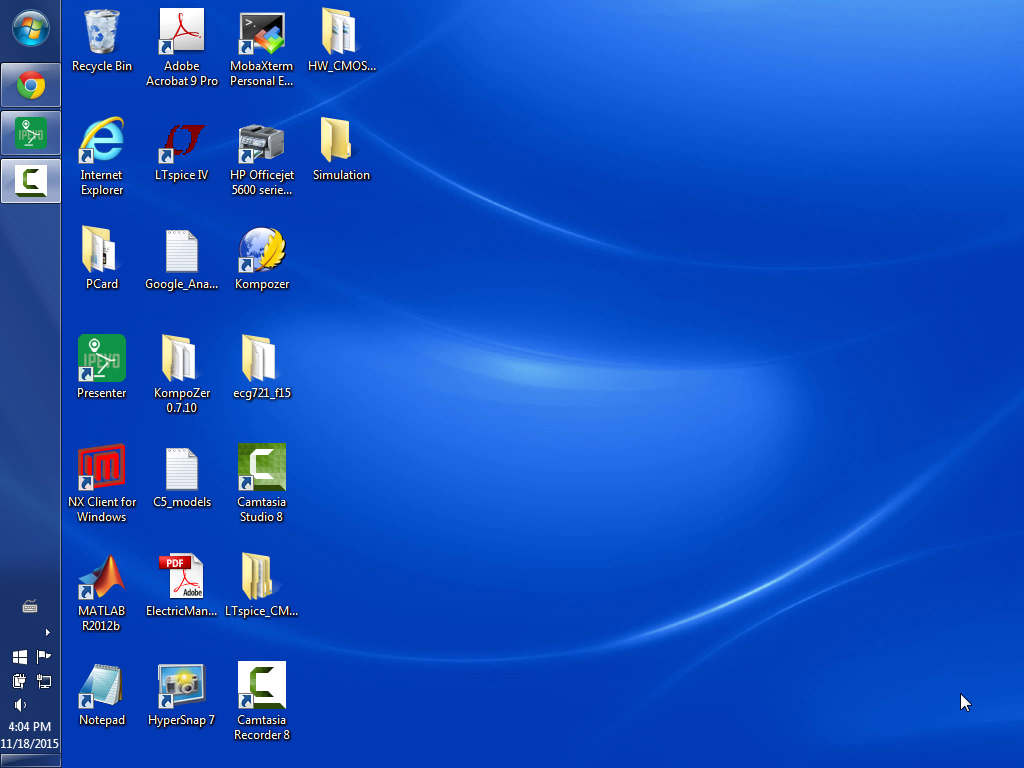Open Google Chrome from the taskbar
The width and height of the screenshot is (1024, 768).
coord(30,86)
